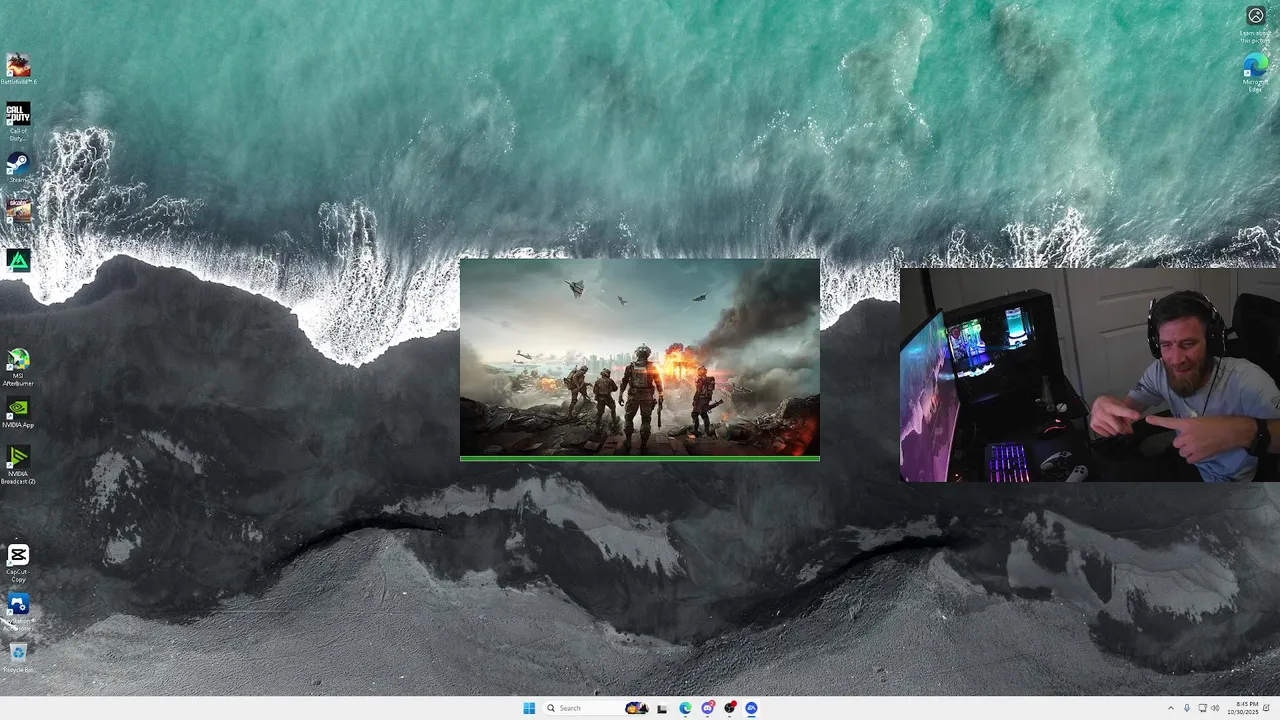Click the webcam overlay feed

(x=1090, y=375)
